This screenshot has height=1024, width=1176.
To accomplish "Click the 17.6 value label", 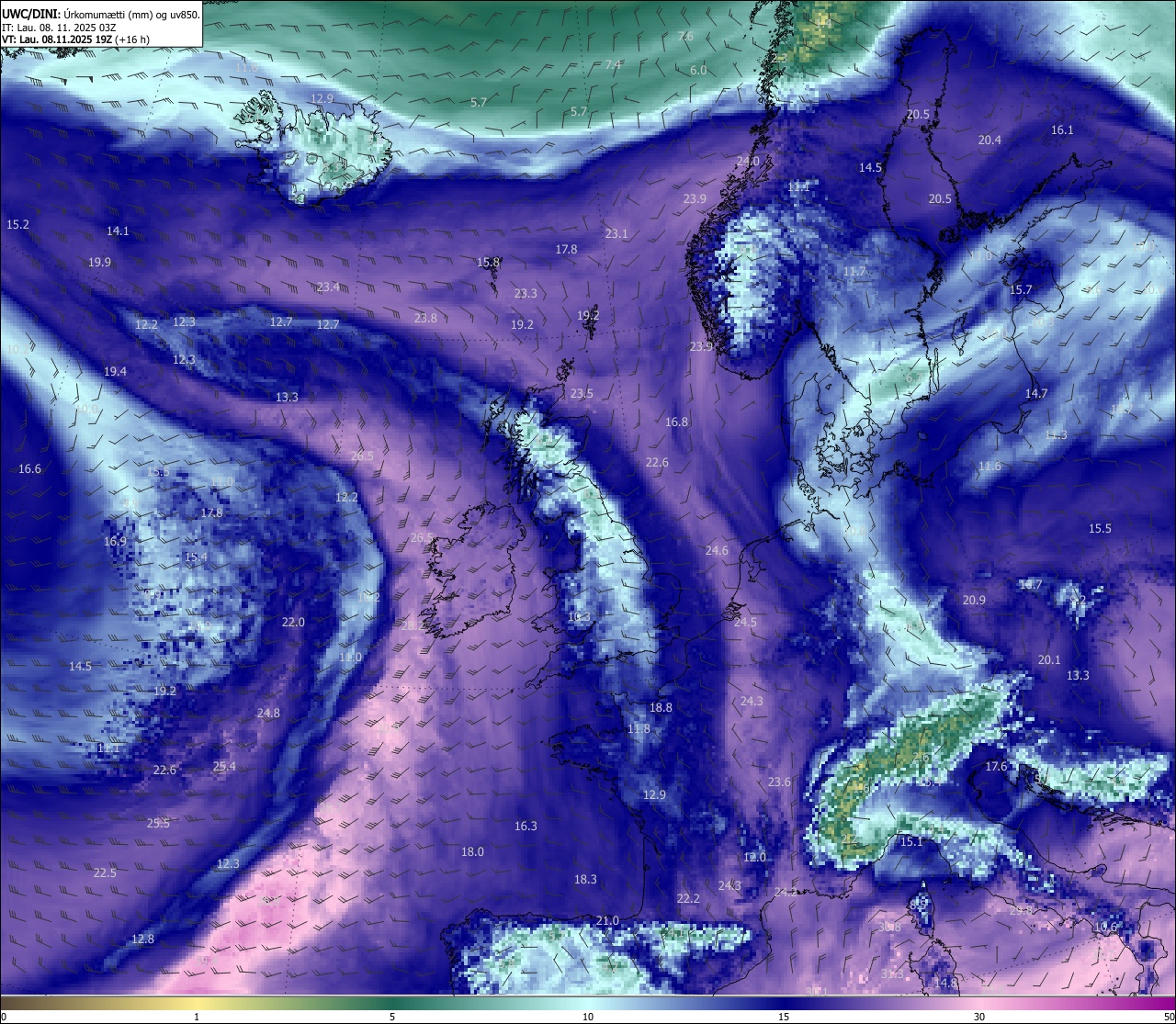I will (996, 767).
